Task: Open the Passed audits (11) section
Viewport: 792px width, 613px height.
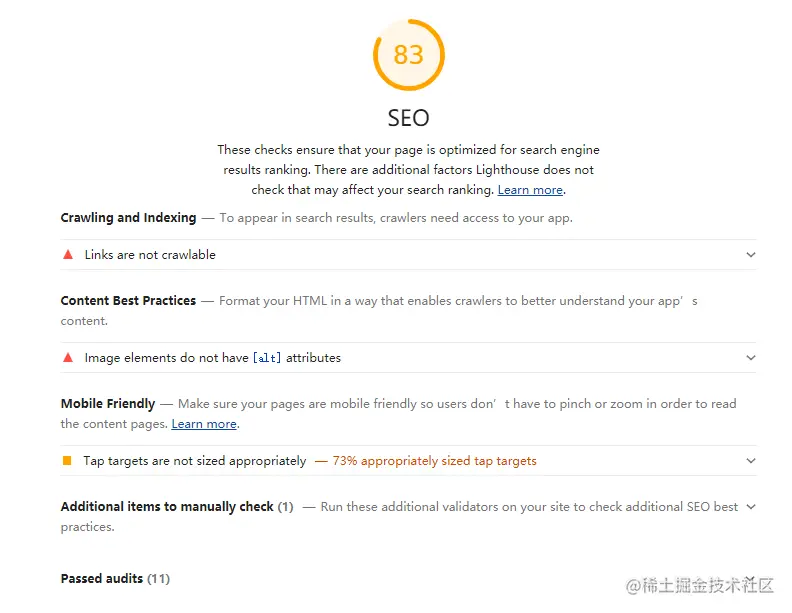Action: pos(115,578)
